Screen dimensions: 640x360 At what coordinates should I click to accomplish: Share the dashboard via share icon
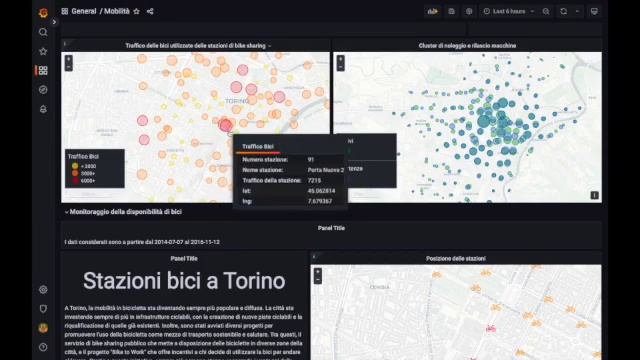point(150,11)
